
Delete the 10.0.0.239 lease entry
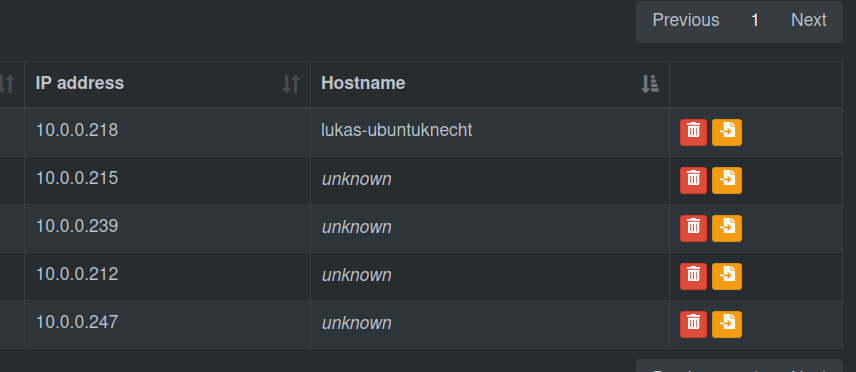point(693,228)
